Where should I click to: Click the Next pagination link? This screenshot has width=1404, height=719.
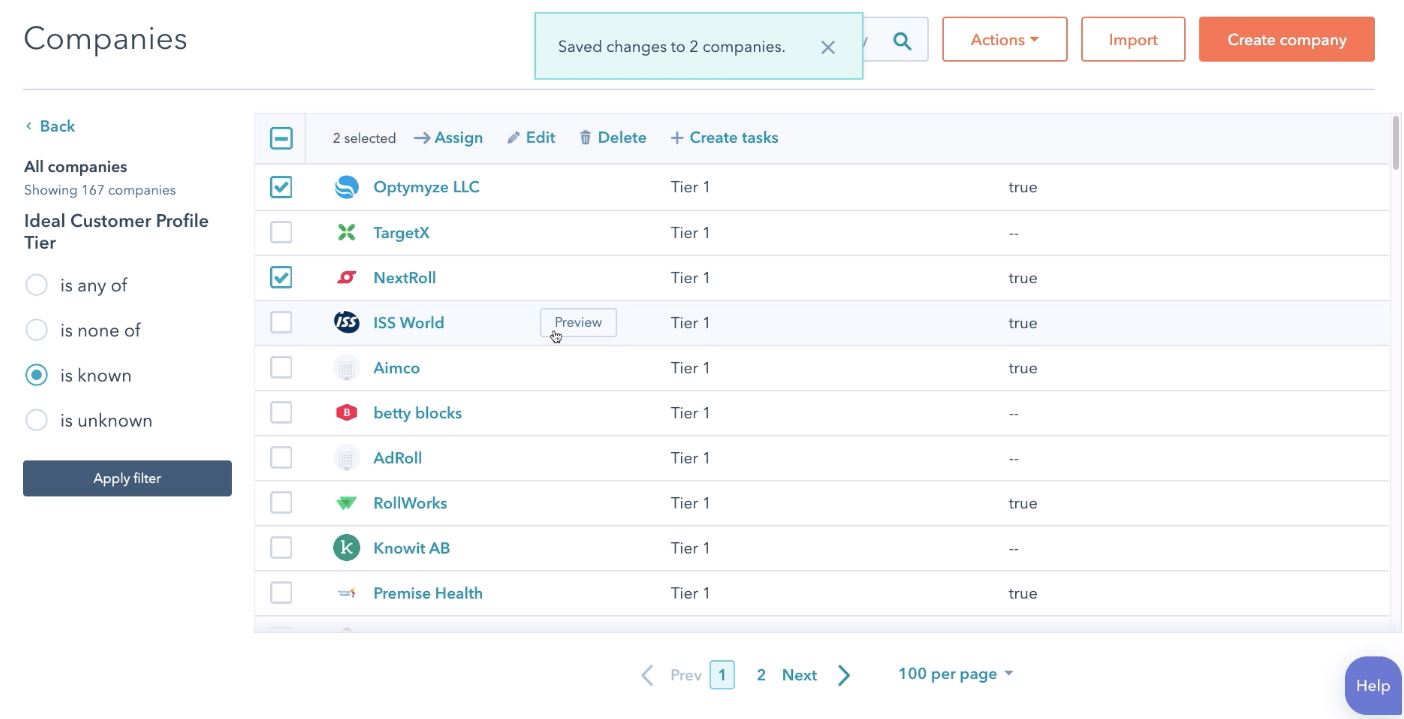[799, 675]
